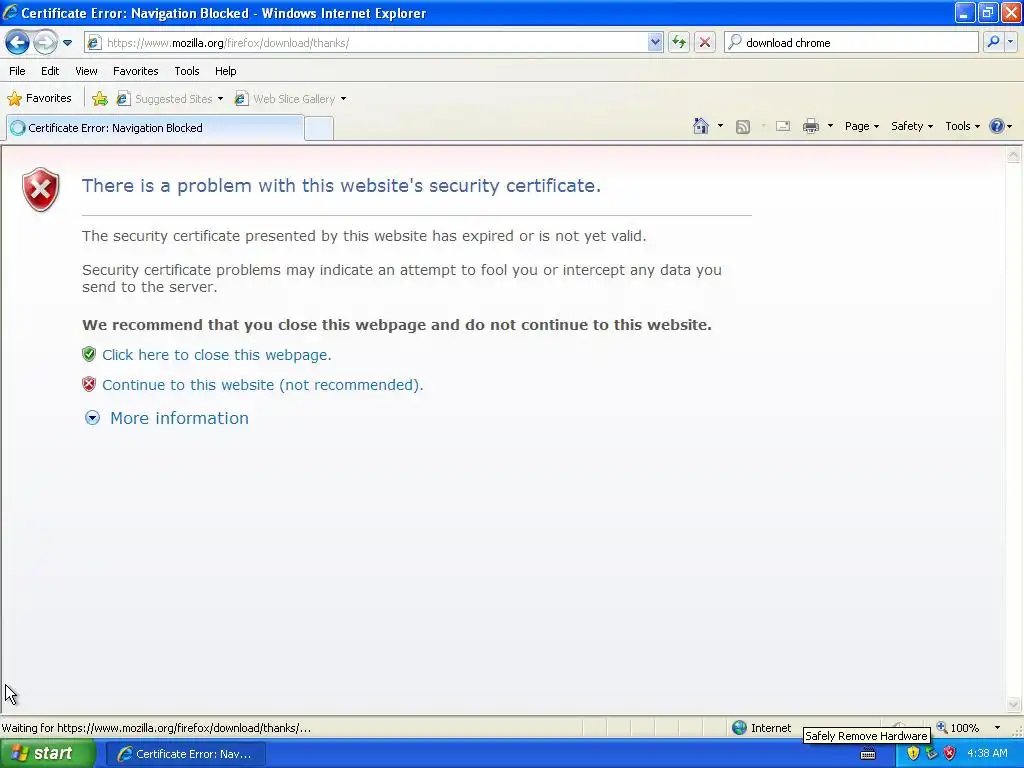Open the Page command bar menu
Image resolution: width=1024 pixels, height=768 pixels.
click(861, 127)
